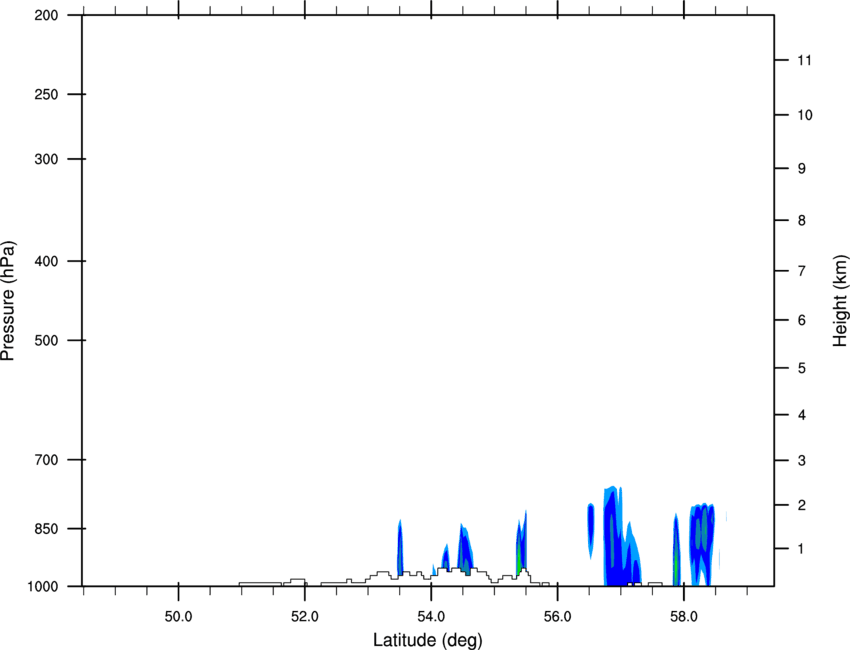Click the 54.0 latitude label

pyautogui.click(x=432, y=617)
